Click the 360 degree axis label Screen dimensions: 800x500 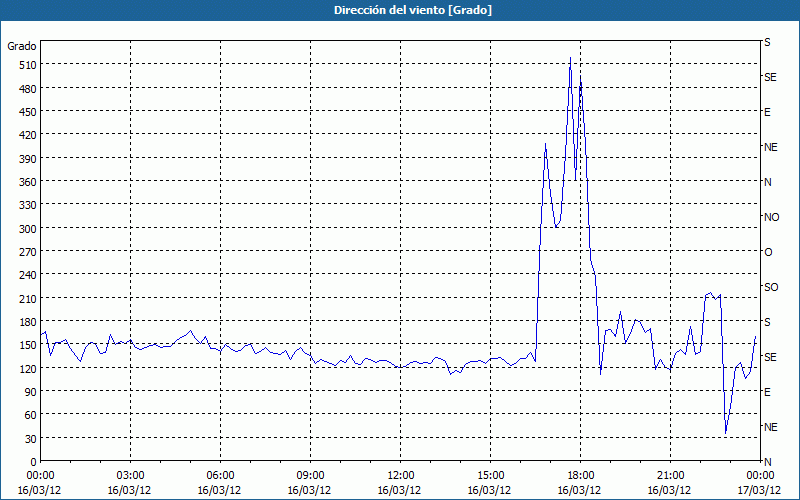[28, 182]
